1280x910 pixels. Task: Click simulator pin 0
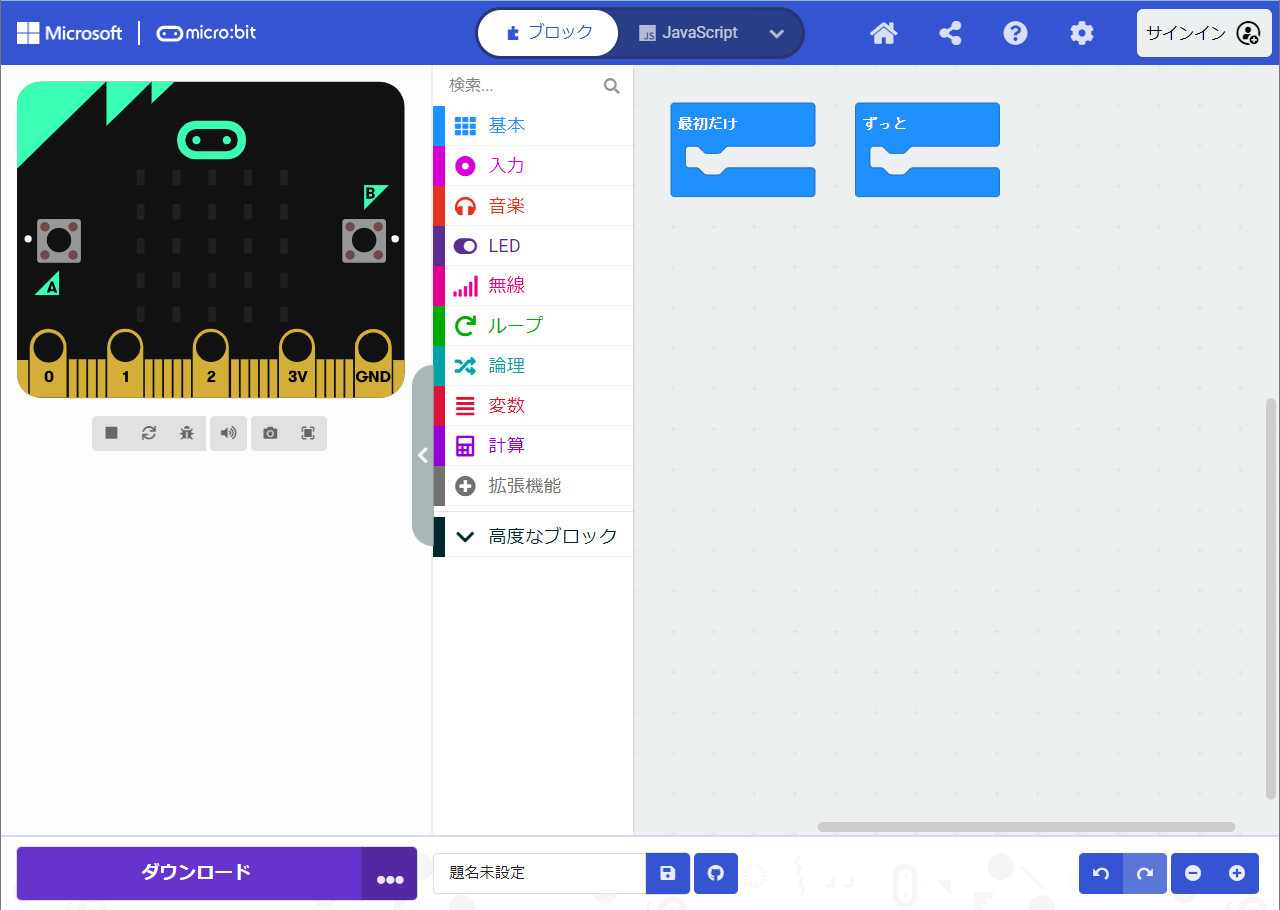[x=48, y=362]
